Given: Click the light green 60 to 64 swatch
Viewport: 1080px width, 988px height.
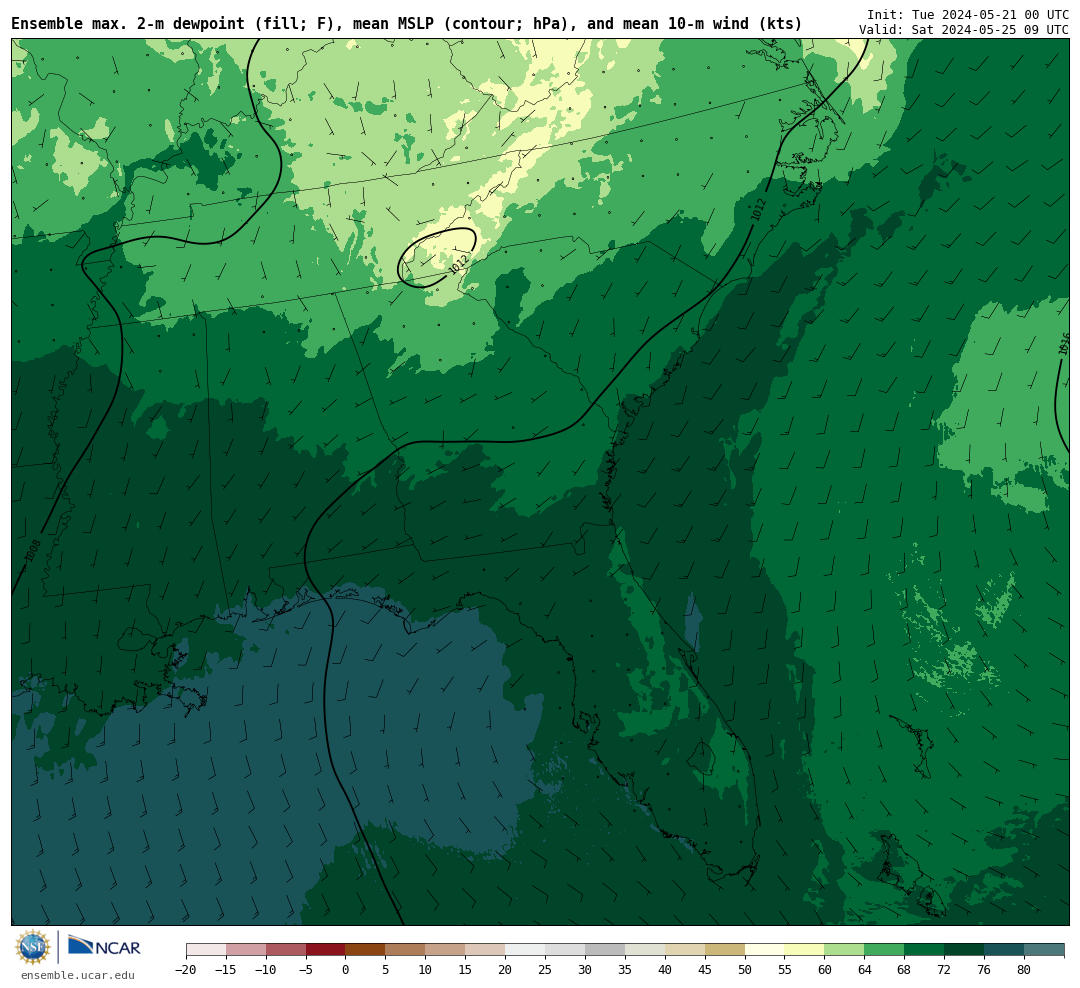Looking at the screenshot, I should (844, 950).
